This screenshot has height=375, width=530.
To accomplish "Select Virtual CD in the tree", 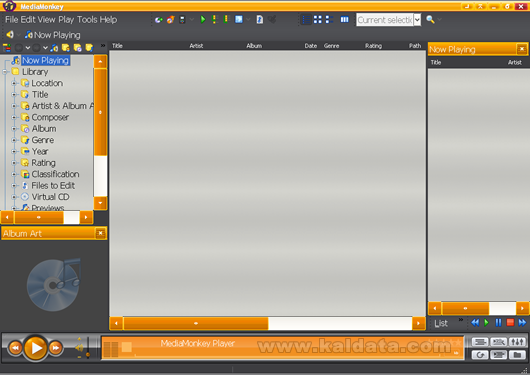I will click(50, 197).
